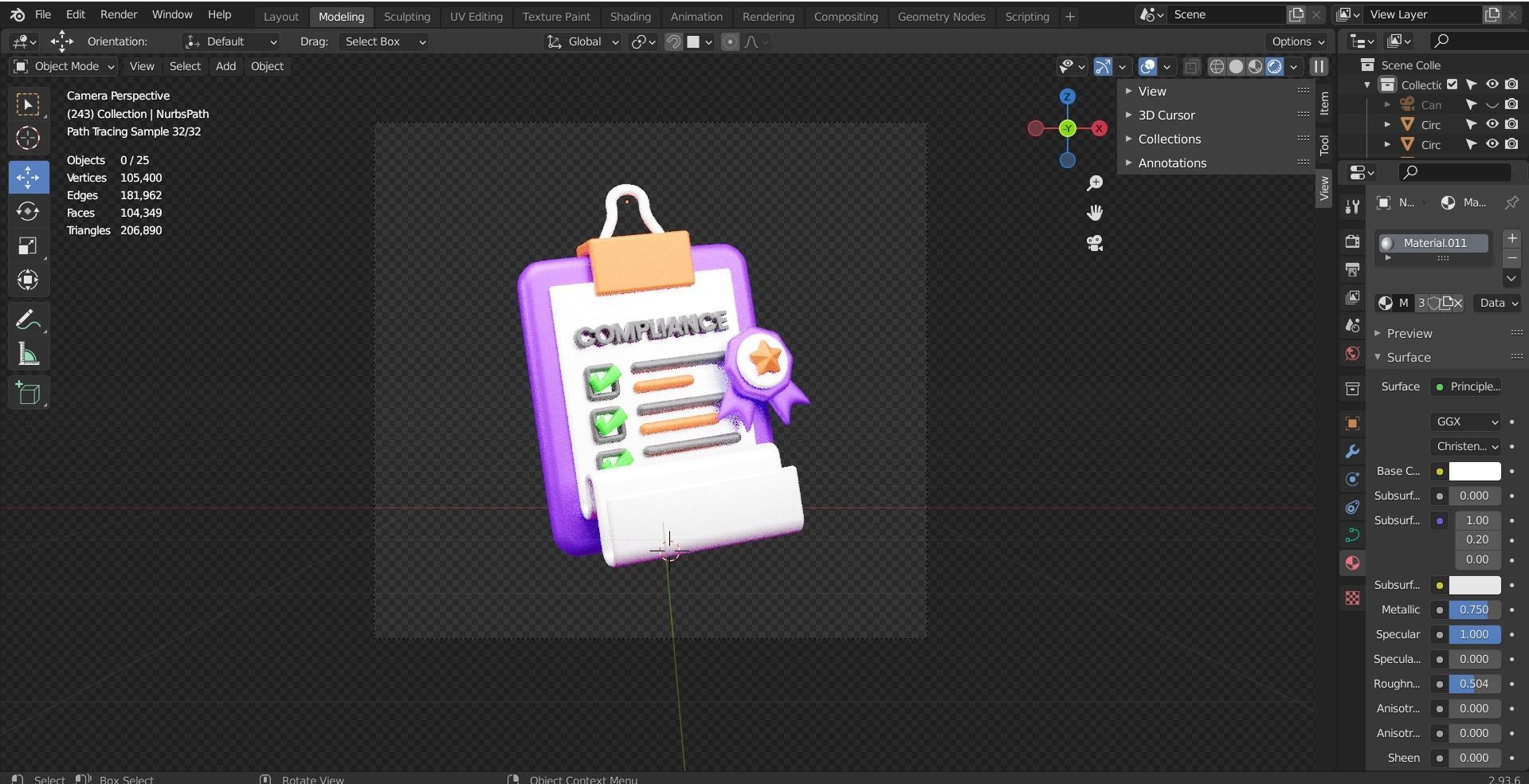Open the File menu

(x=43, y=14)
